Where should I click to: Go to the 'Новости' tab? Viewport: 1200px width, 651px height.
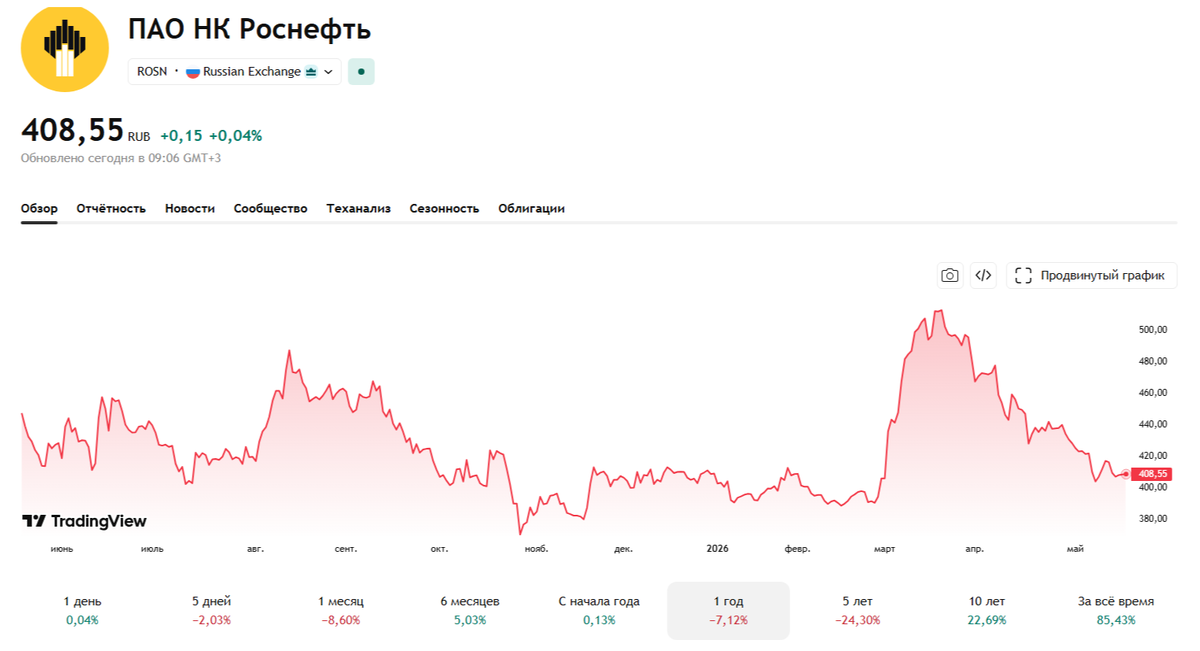[190, 208]
